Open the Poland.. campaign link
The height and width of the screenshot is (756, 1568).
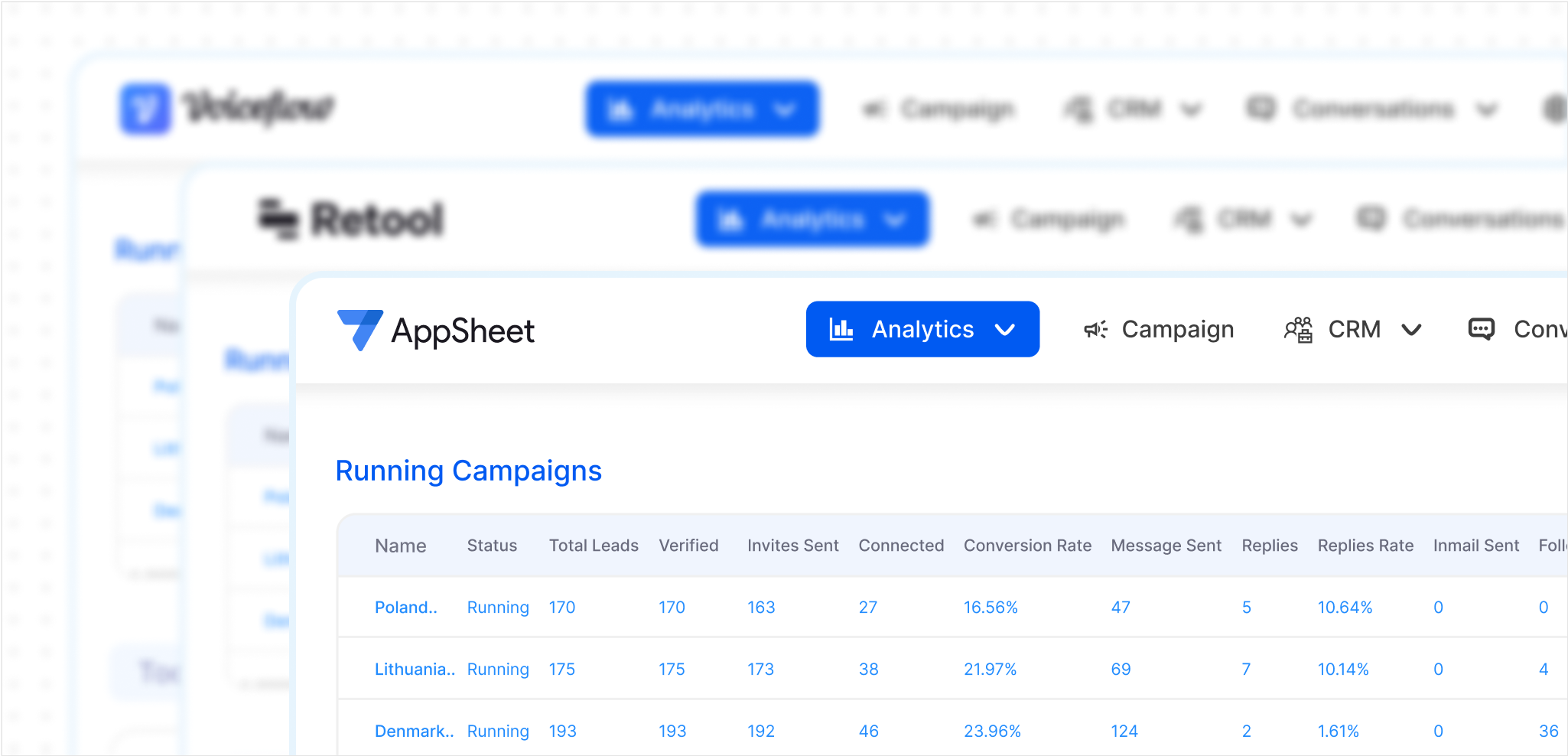[405, 608]
